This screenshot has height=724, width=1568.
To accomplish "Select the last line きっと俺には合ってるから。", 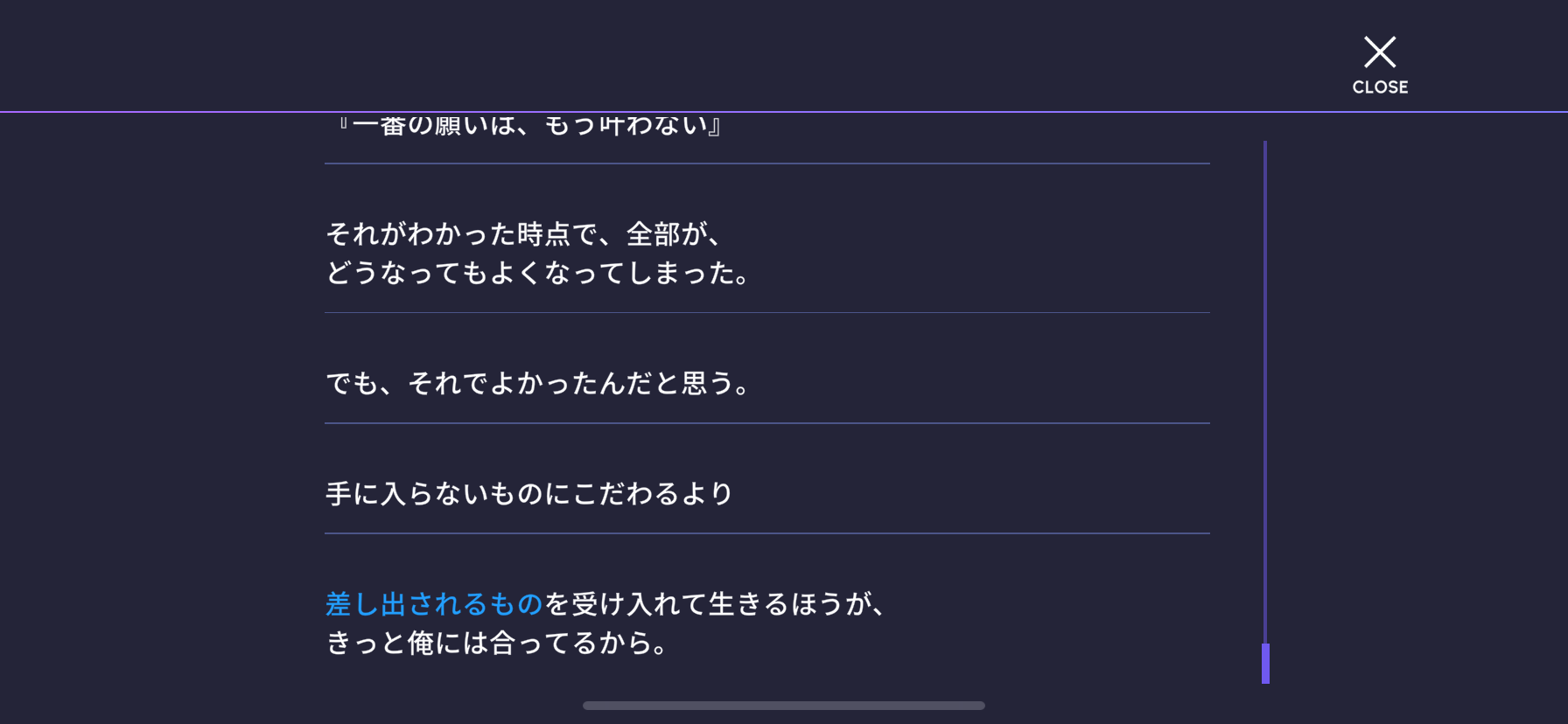I will coord(499,644).
